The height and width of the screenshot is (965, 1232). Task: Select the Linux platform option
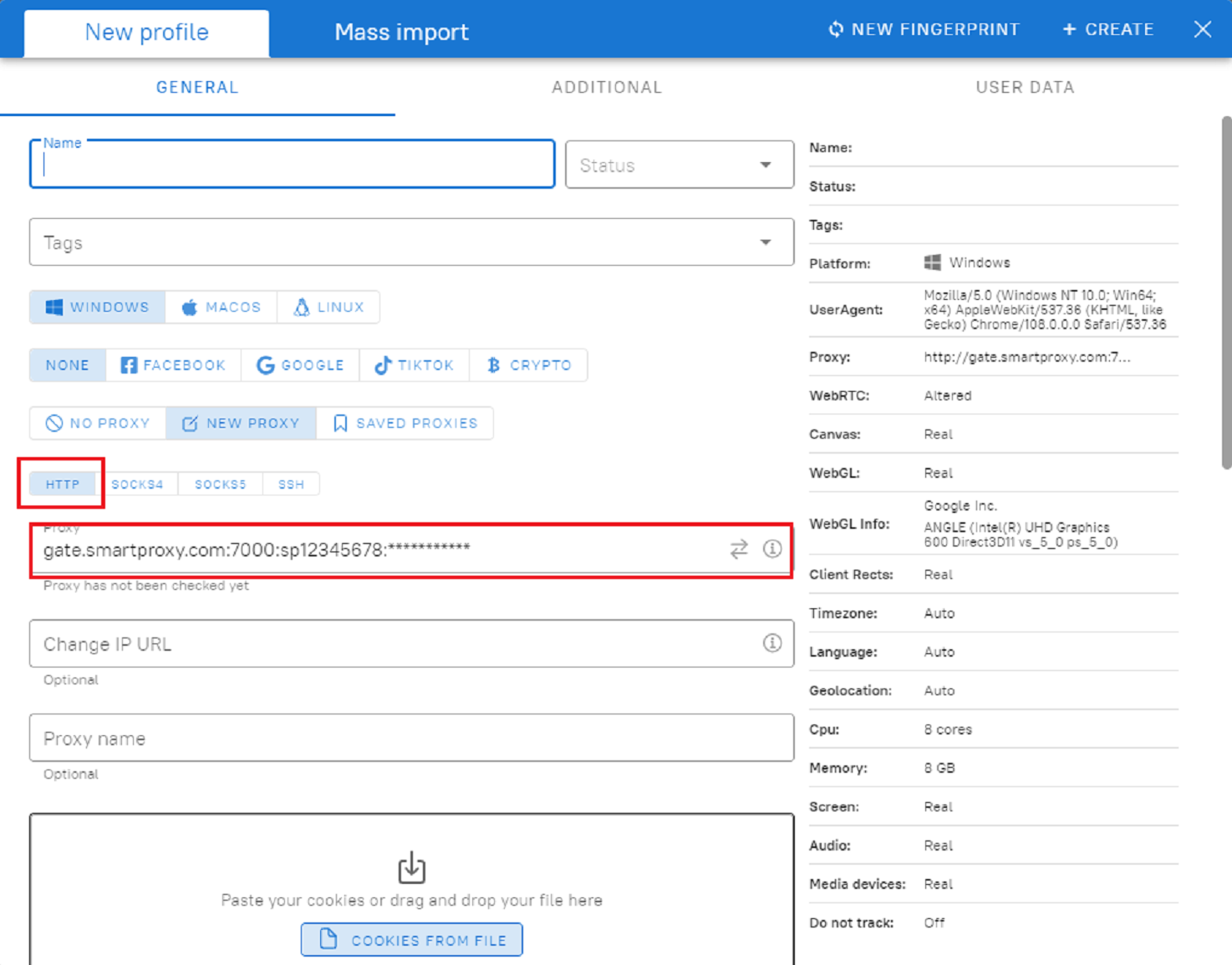tap(328, 307)
